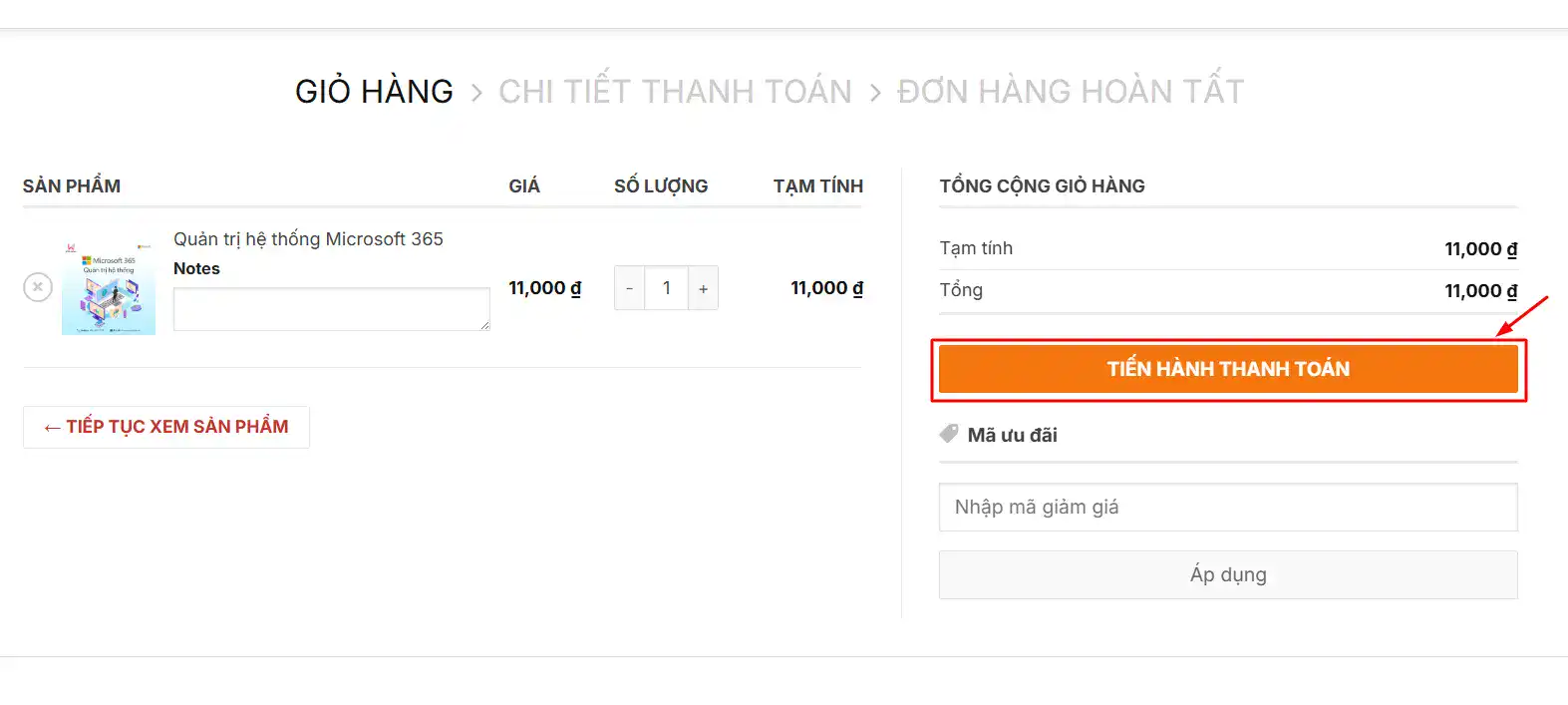Open the Chi tiết thanh toán step
Screen dimensions: 1568x705
click(675, 92)
